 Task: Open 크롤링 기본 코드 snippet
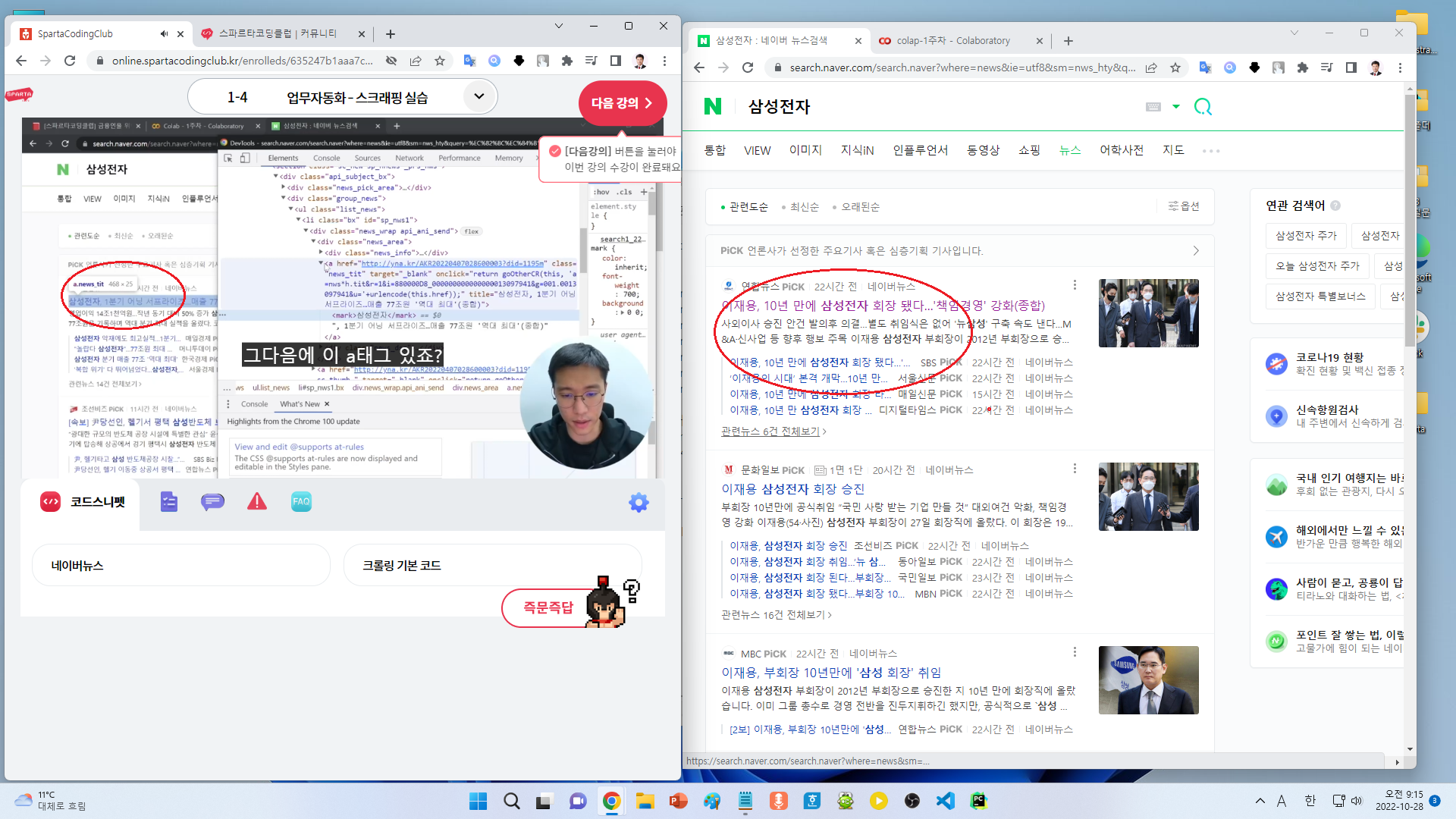pos(492,566)
